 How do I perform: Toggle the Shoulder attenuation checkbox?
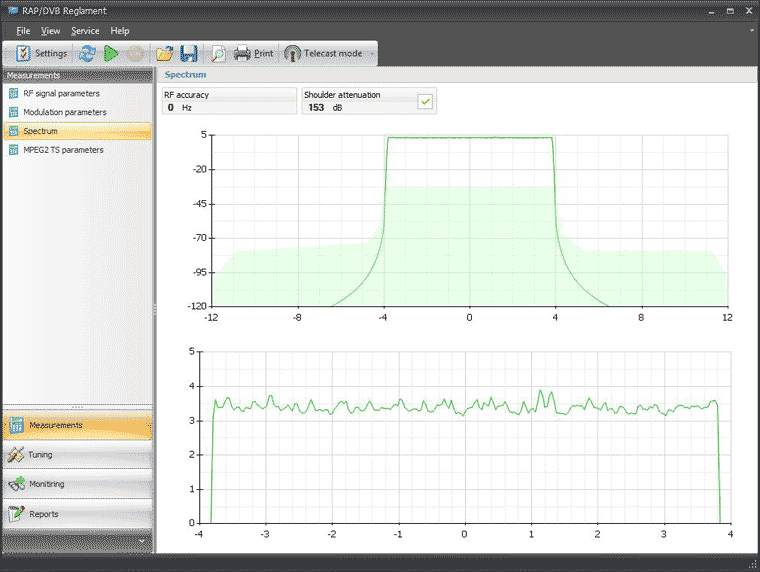(425, 101)
